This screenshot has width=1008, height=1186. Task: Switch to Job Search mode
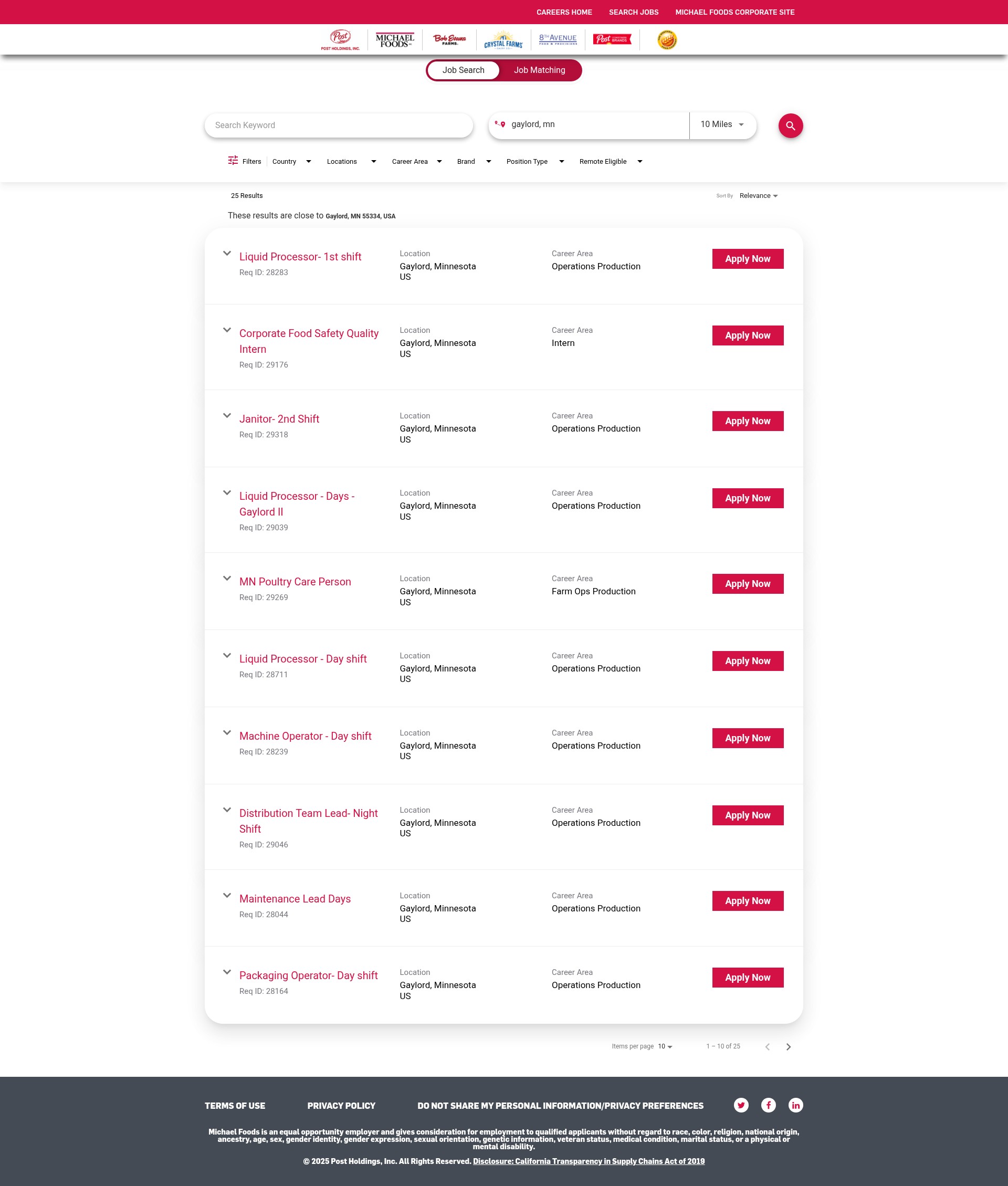pyautogui.click(x=464, y=70)
